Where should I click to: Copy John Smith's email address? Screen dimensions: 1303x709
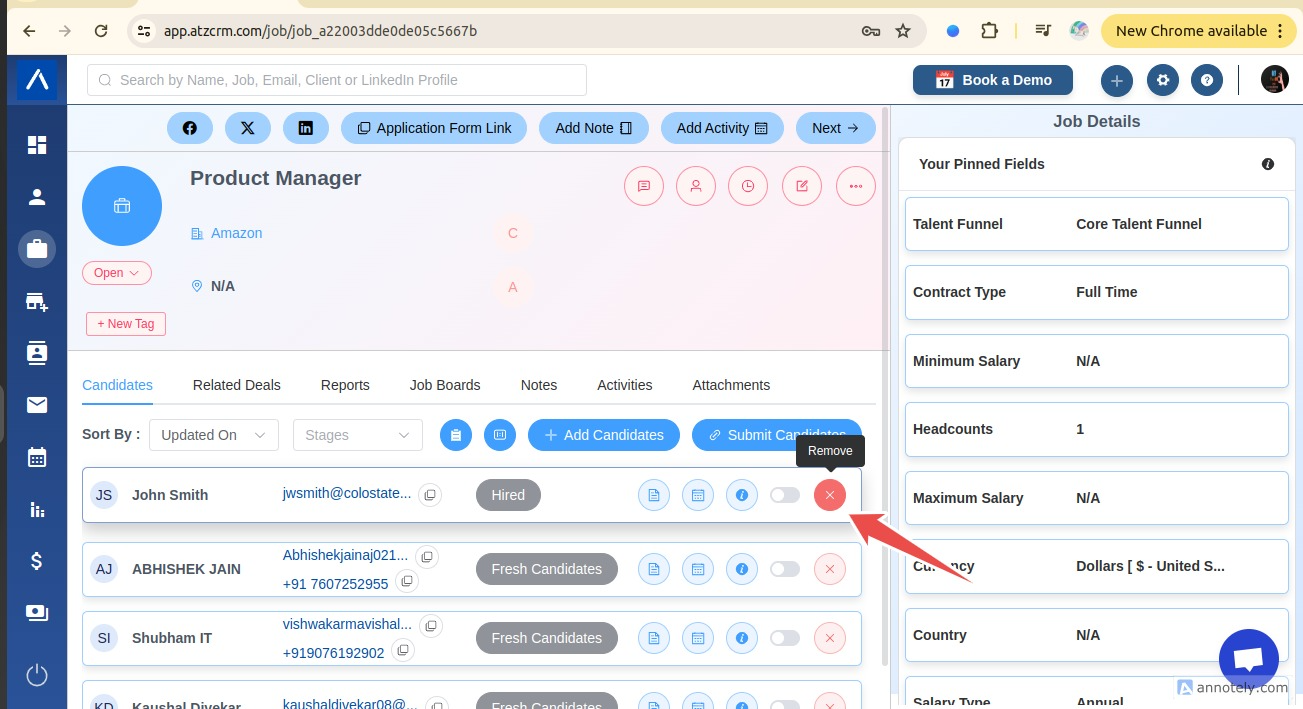coord(430,495)
